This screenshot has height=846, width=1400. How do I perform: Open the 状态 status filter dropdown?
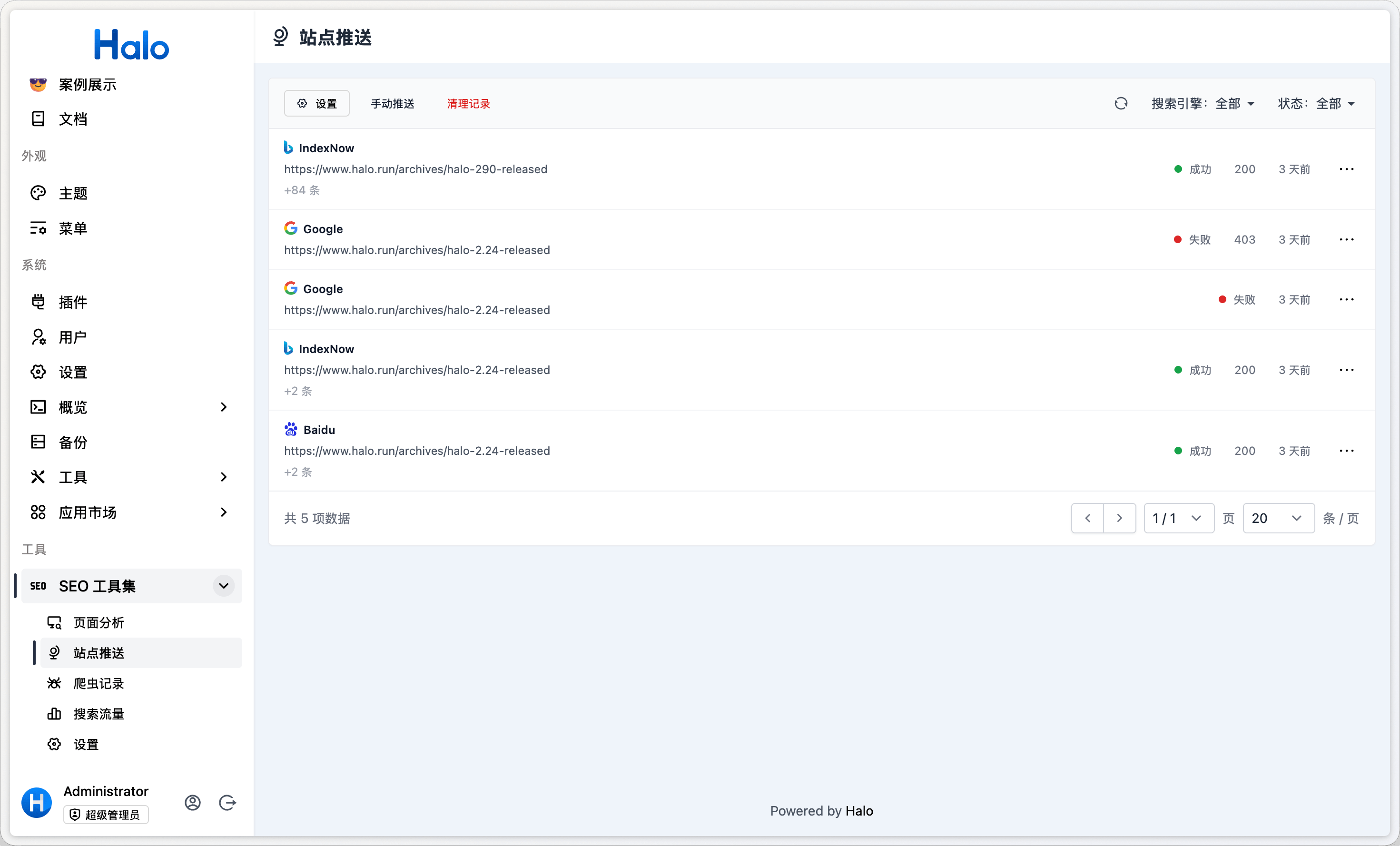click(1316, 103)
